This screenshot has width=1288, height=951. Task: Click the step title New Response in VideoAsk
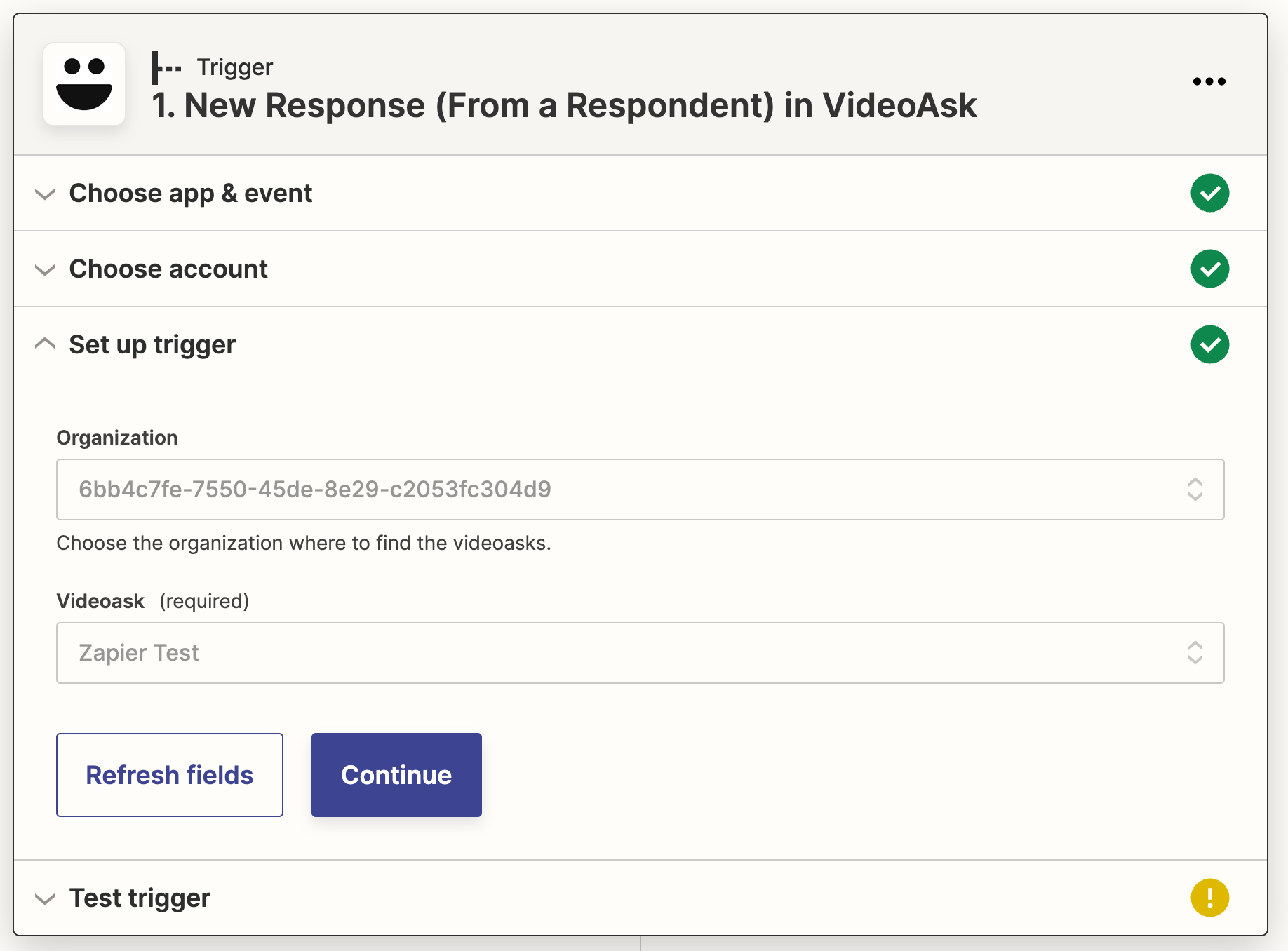[x=564, y=105]
